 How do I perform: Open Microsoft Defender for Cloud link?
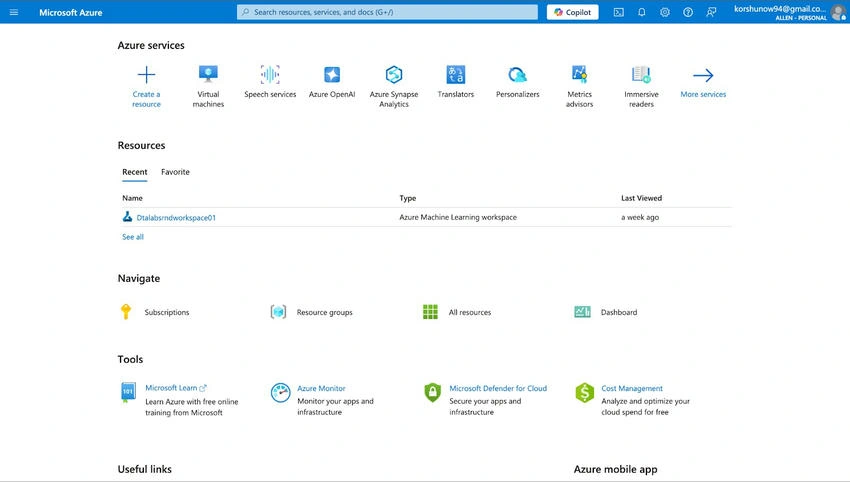(x=498, y=388)
